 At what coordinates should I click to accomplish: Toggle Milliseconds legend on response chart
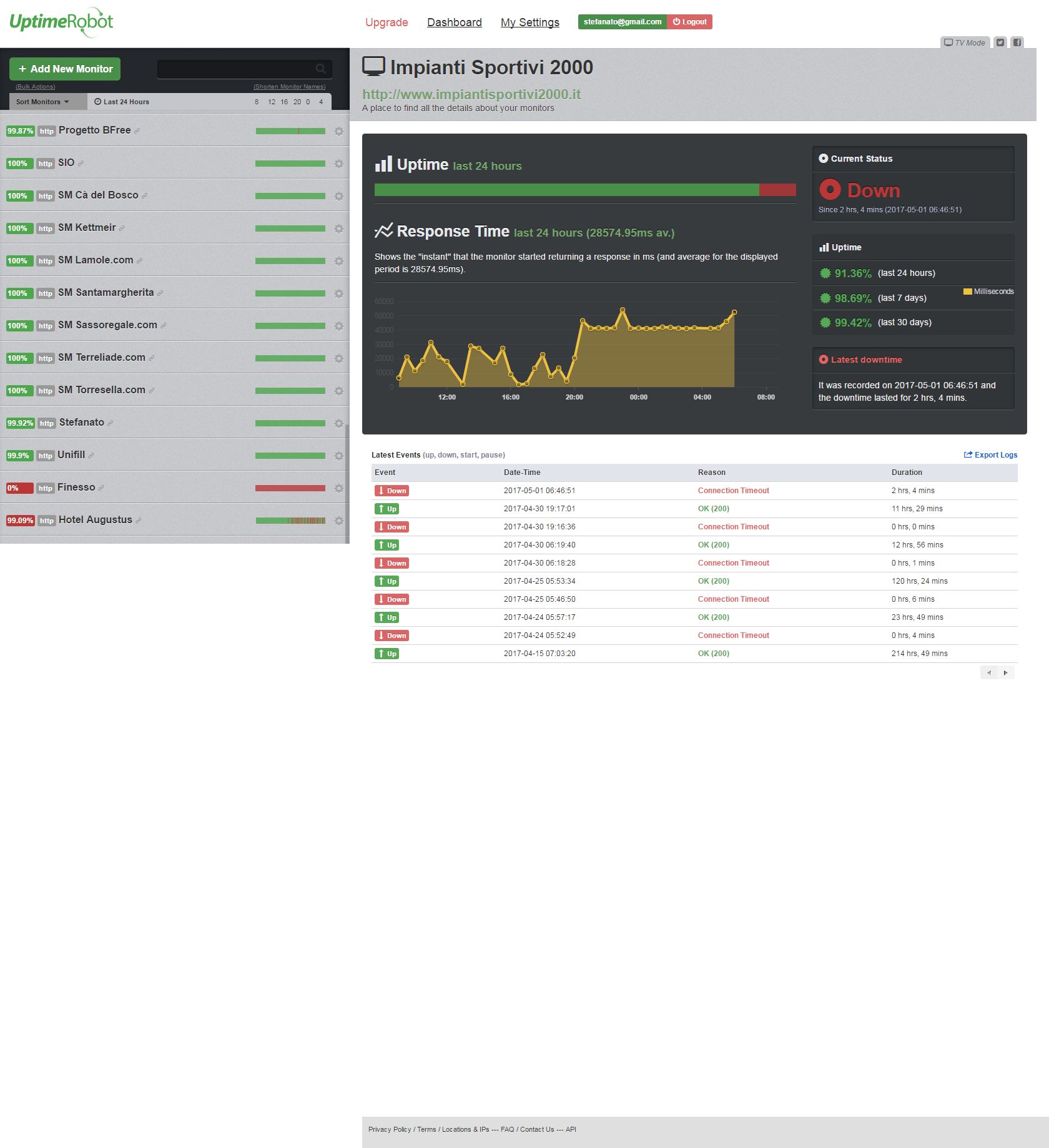coord(988,292)
